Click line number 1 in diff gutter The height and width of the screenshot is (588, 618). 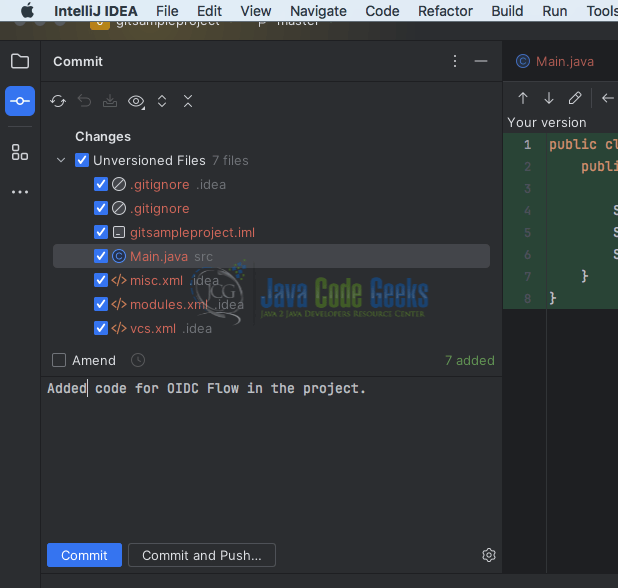coord(527,145)
